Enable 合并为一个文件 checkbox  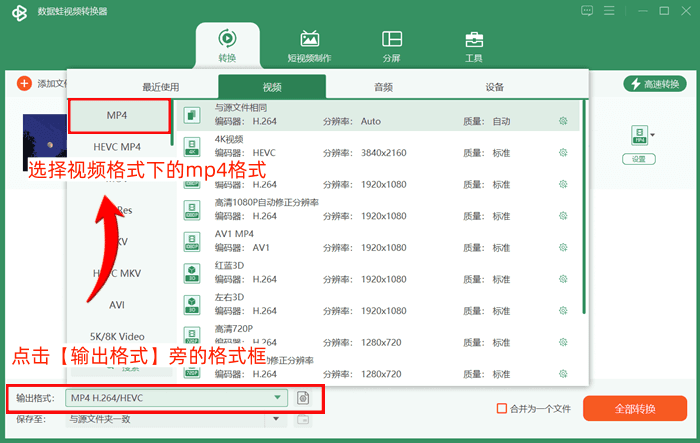[x=502, y=408]
